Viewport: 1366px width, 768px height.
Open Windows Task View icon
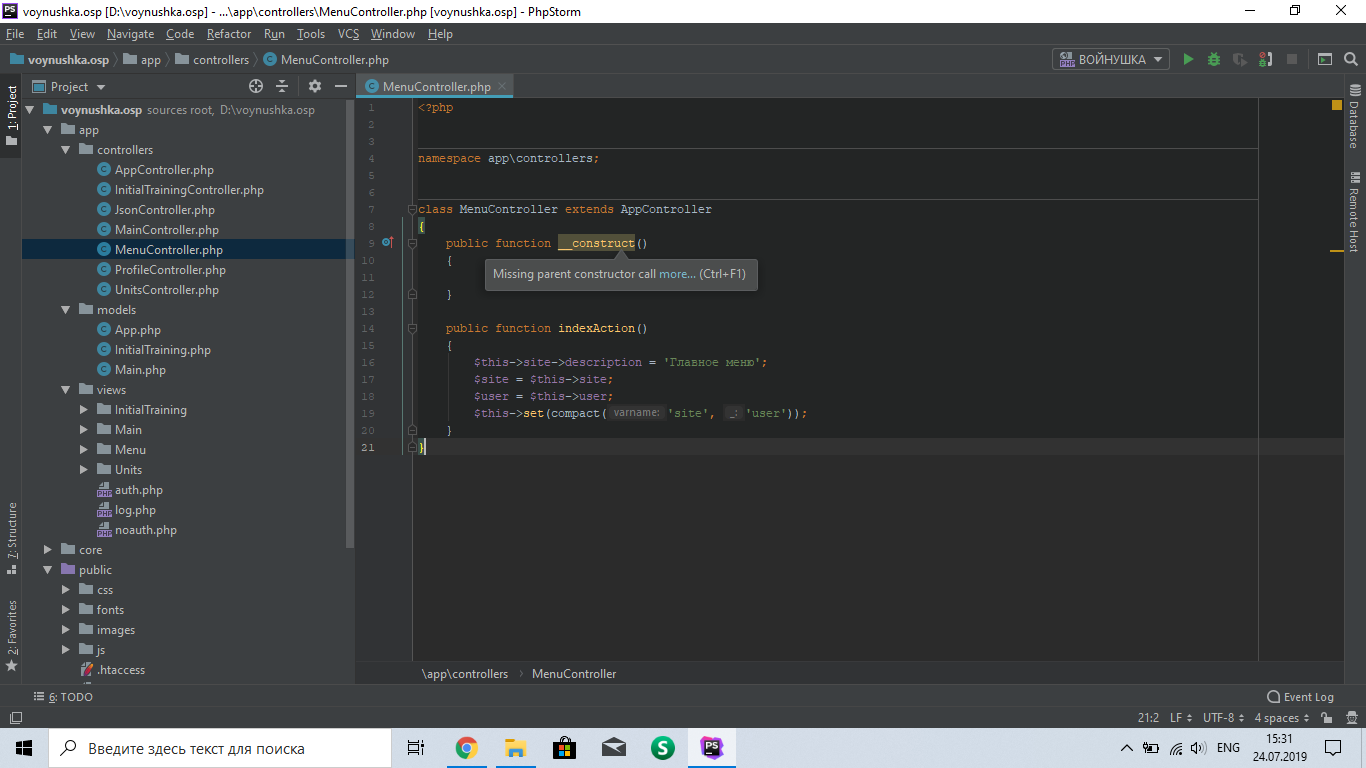point(416,748)
